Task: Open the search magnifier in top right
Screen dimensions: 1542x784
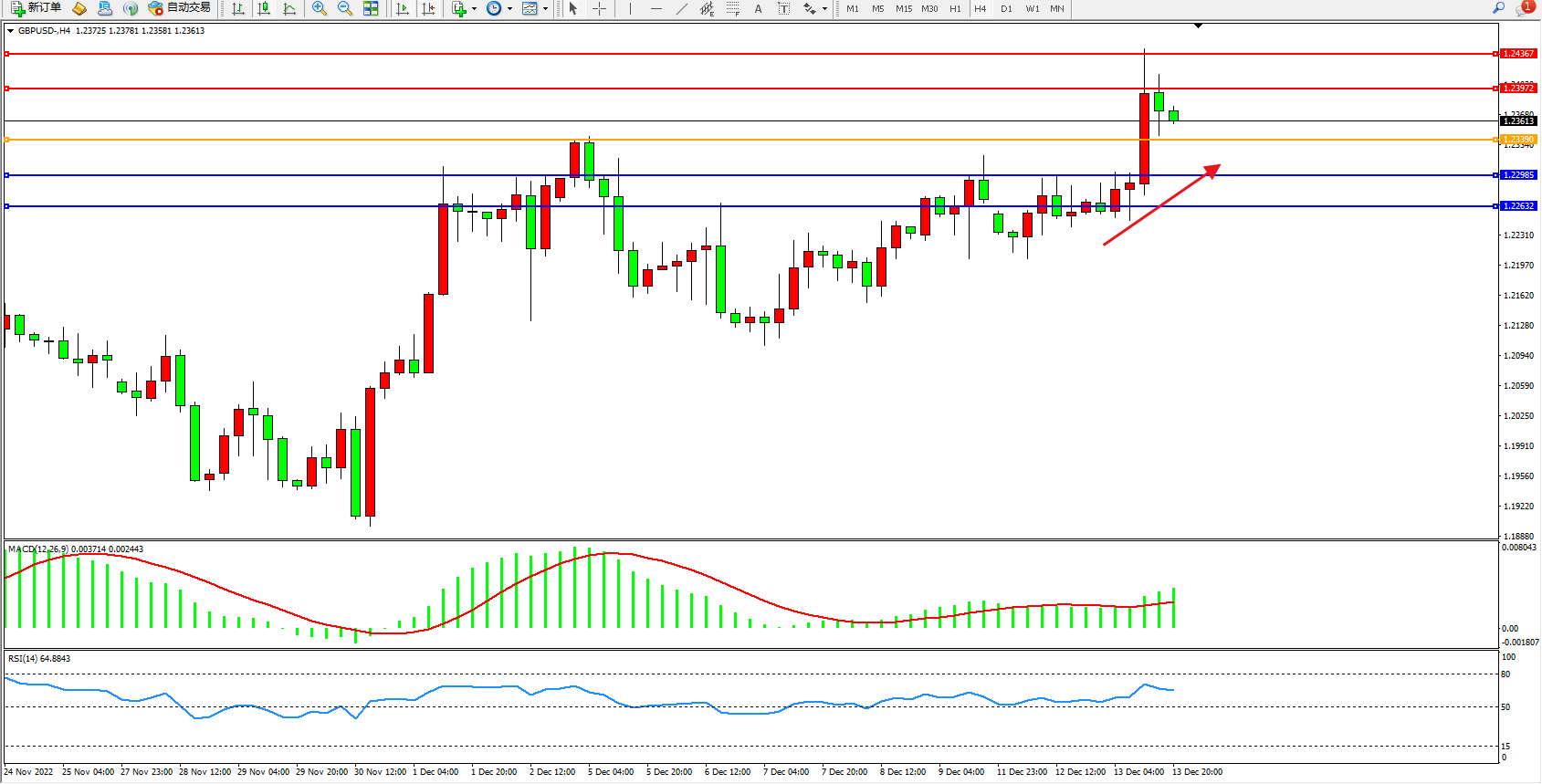Action: tap(1498, 8)
